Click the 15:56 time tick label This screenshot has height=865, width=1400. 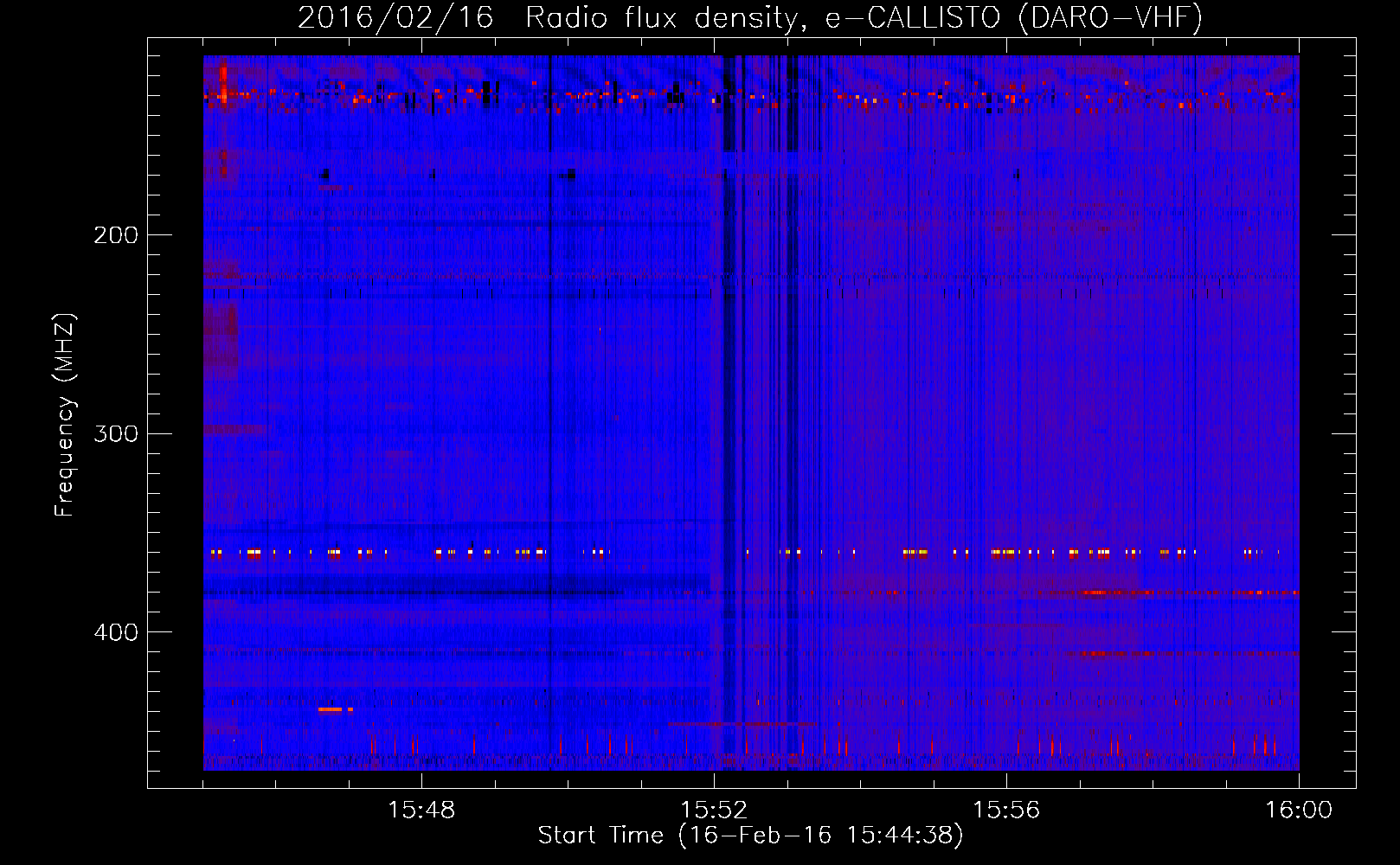coord(1006,811)
